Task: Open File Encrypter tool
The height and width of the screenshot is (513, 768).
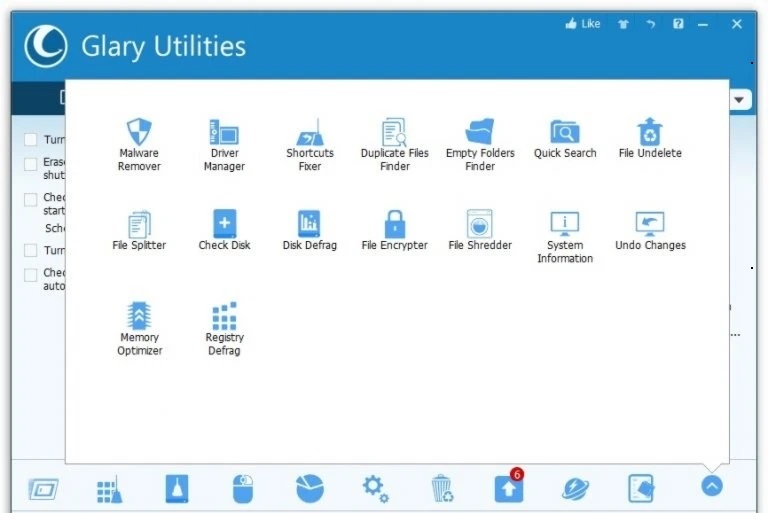Action: tap(394, 230)
